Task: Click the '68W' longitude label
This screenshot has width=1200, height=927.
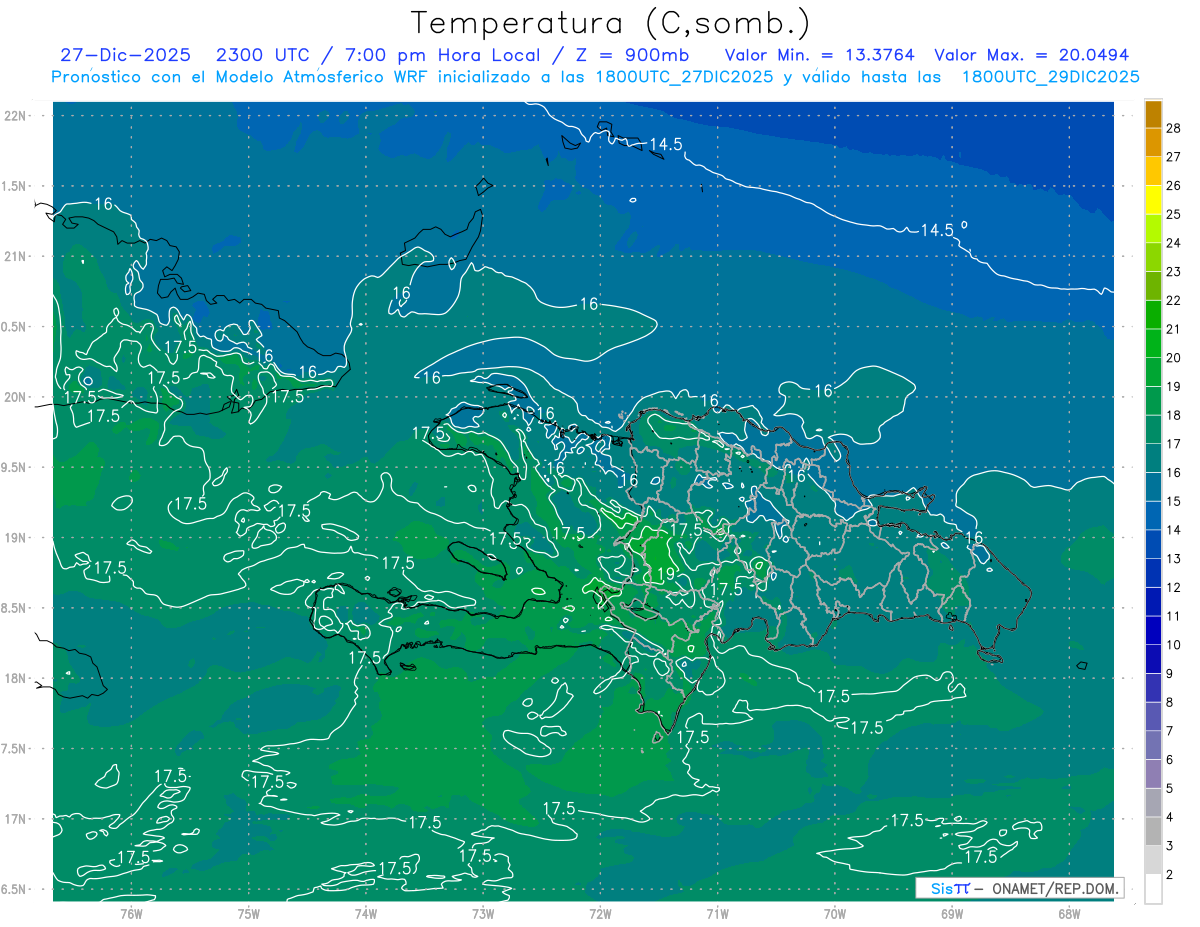Action: click(x=1069, y=913)
